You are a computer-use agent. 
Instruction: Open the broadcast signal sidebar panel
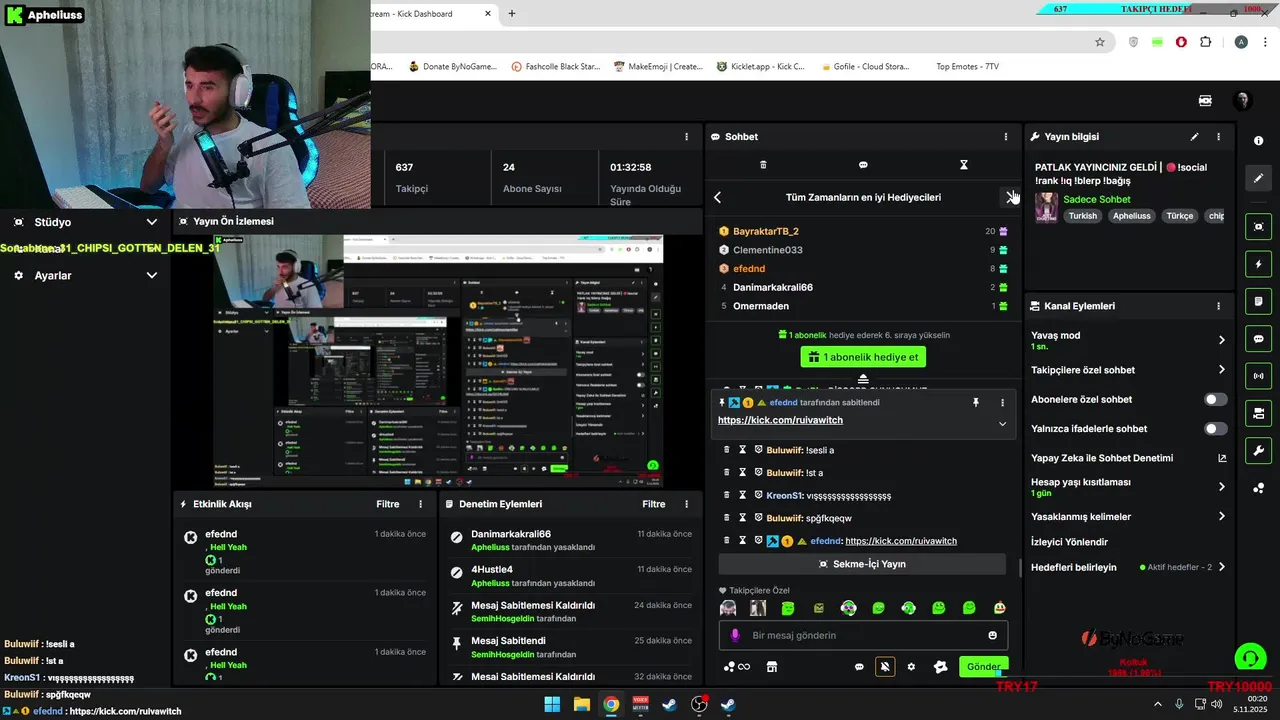1258,376
